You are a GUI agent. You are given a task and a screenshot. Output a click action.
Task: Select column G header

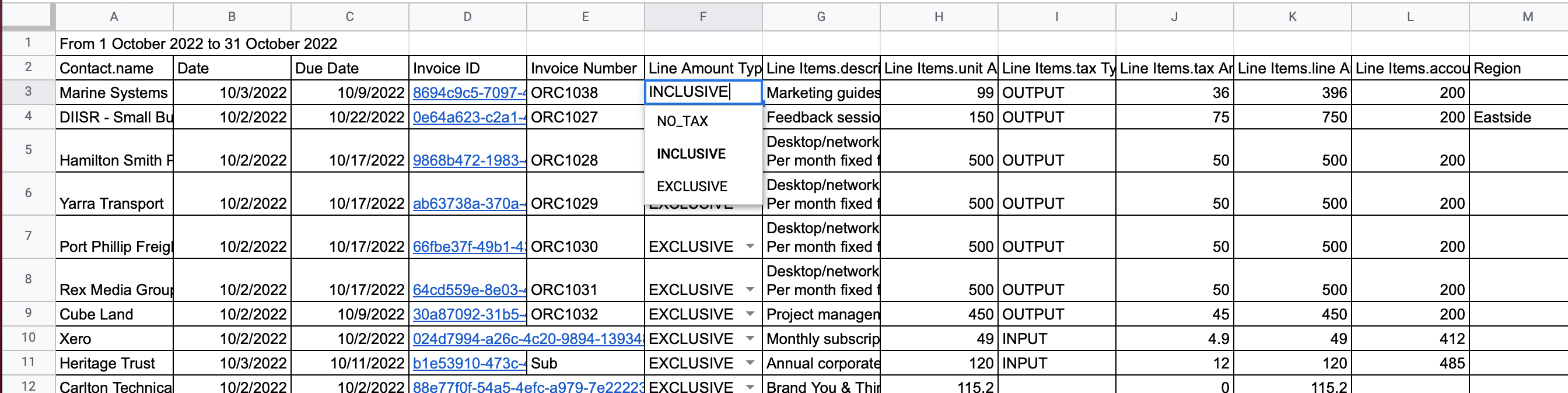pos(821,16)
